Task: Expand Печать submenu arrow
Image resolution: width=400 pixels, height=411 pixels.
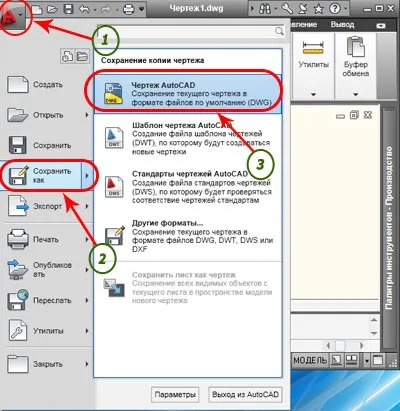Action: click(87, 239)
